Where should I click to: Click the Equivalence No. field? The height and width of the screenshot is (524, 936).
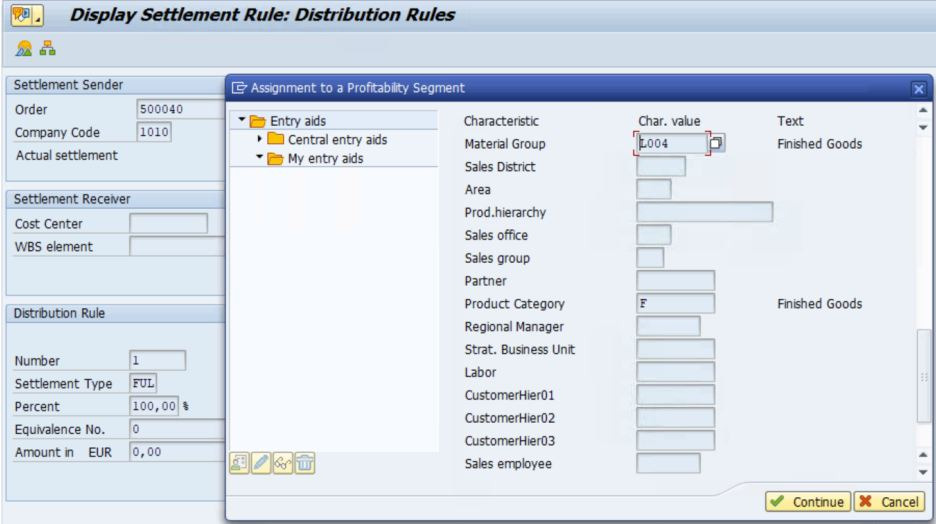177,429
